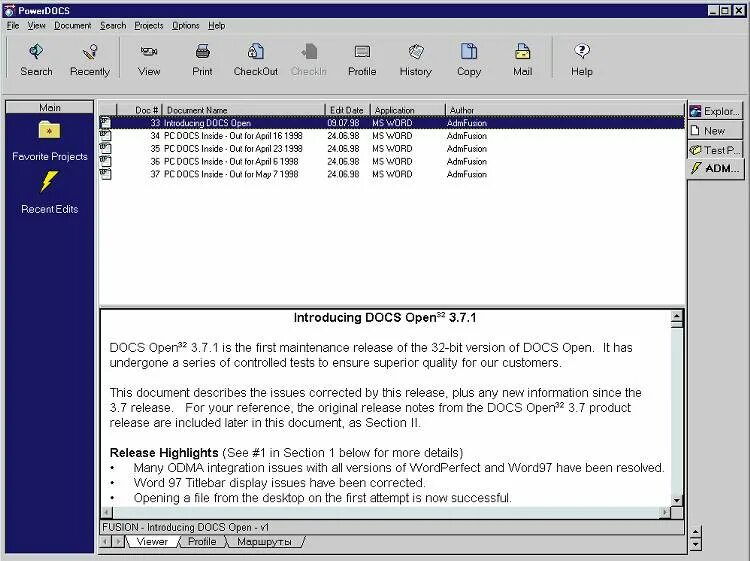Click document icon on row 34

[105, 136]
